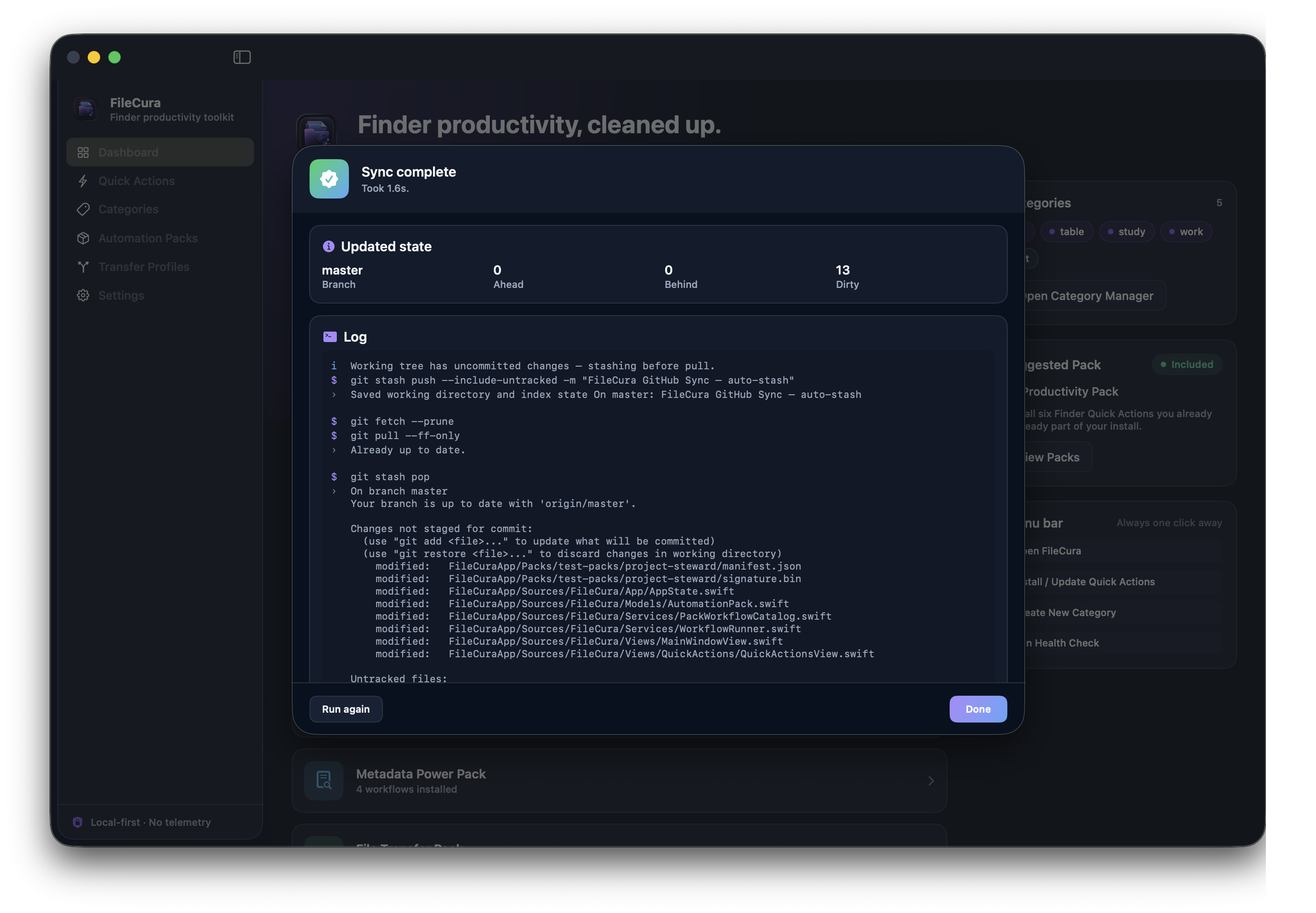Click the Already up to date. line

(408, 450)
